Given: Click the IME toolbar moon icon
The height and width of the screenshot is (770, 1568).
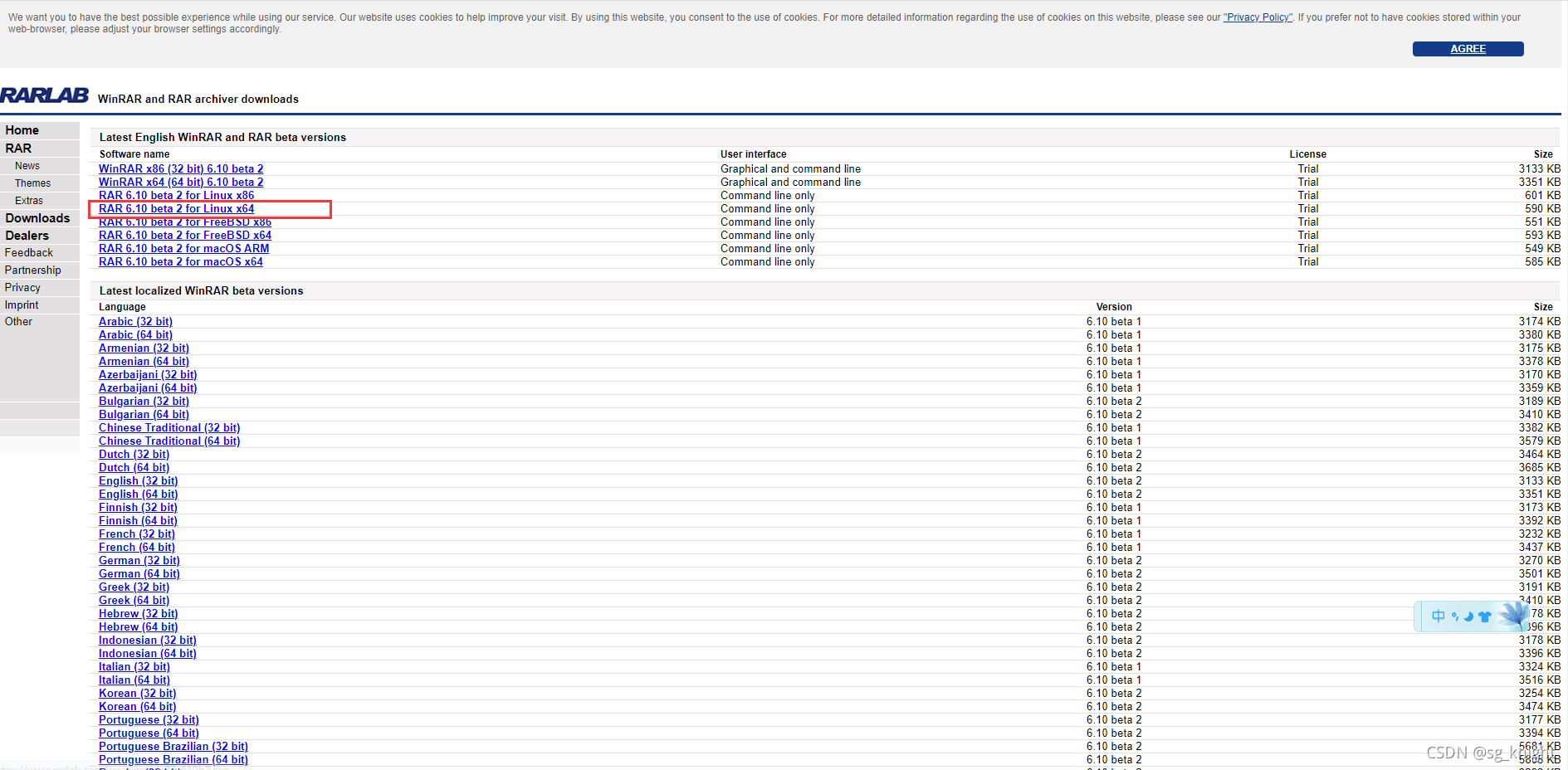Looking at the screenshot, I should tap(1468, 616).
